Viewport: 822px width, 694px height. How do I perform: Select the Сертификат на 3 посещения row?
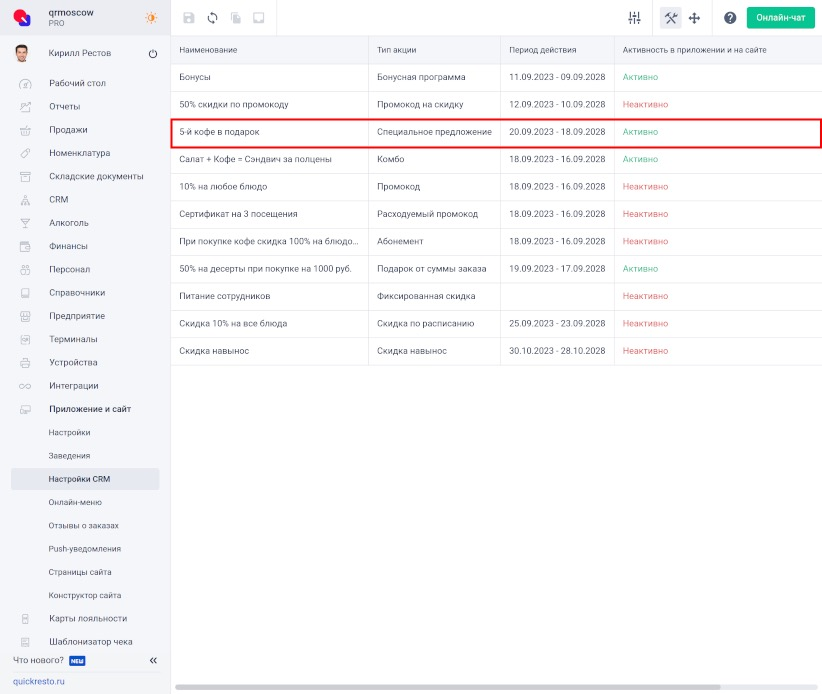496,214
